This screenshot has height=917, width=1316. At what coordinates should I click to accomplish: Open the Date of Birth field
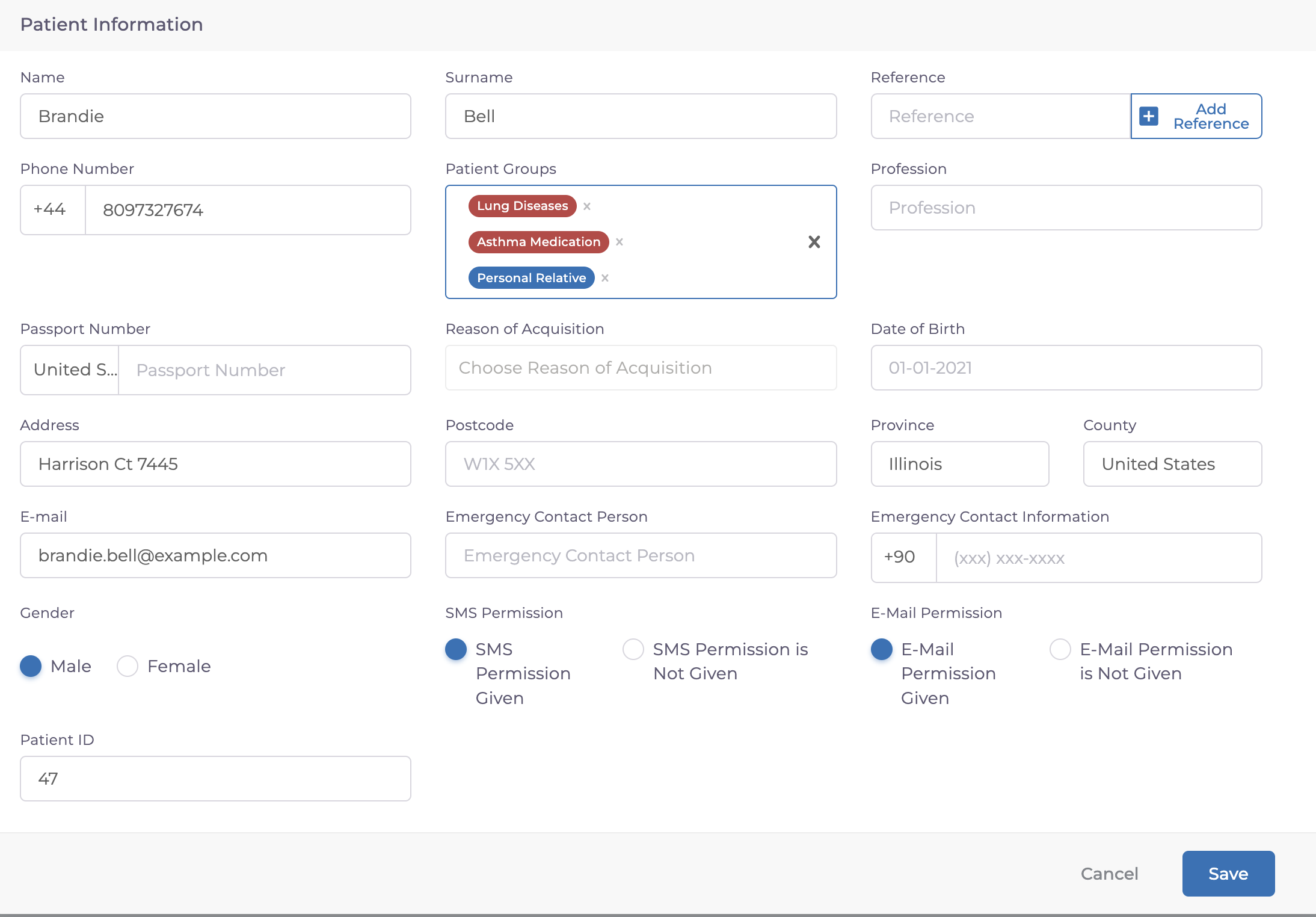tap(1066, 368)
